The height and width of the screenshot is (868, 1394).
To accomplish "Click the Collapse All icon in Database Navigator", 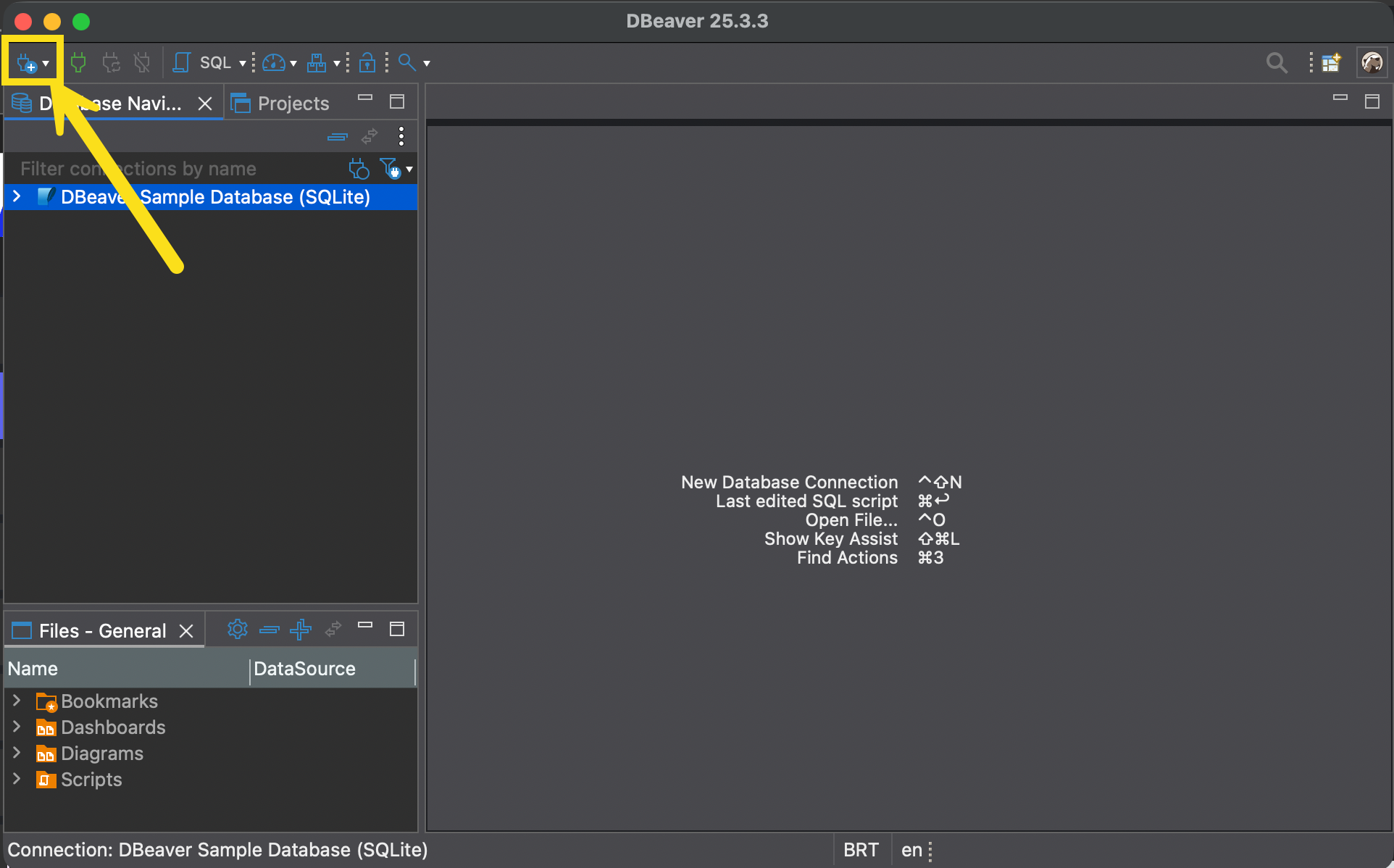I will (338, 136).
